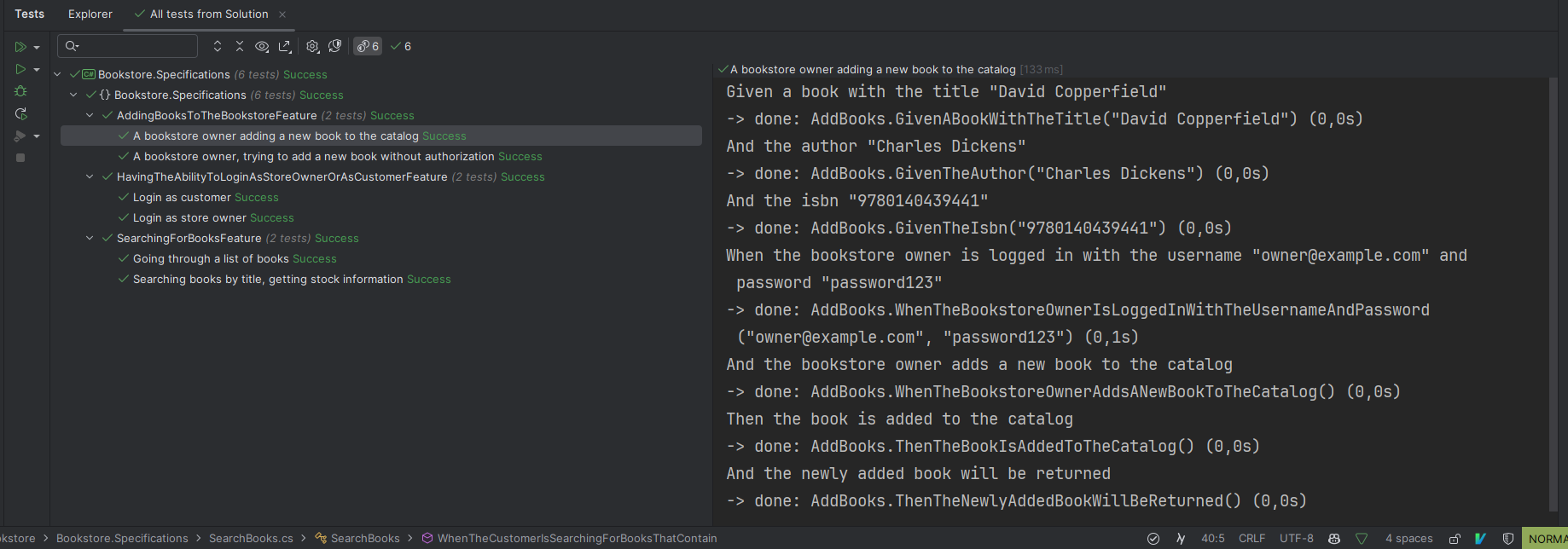Collapse all nodes in the test tree
1568x549 pixels.
(240, 47)
